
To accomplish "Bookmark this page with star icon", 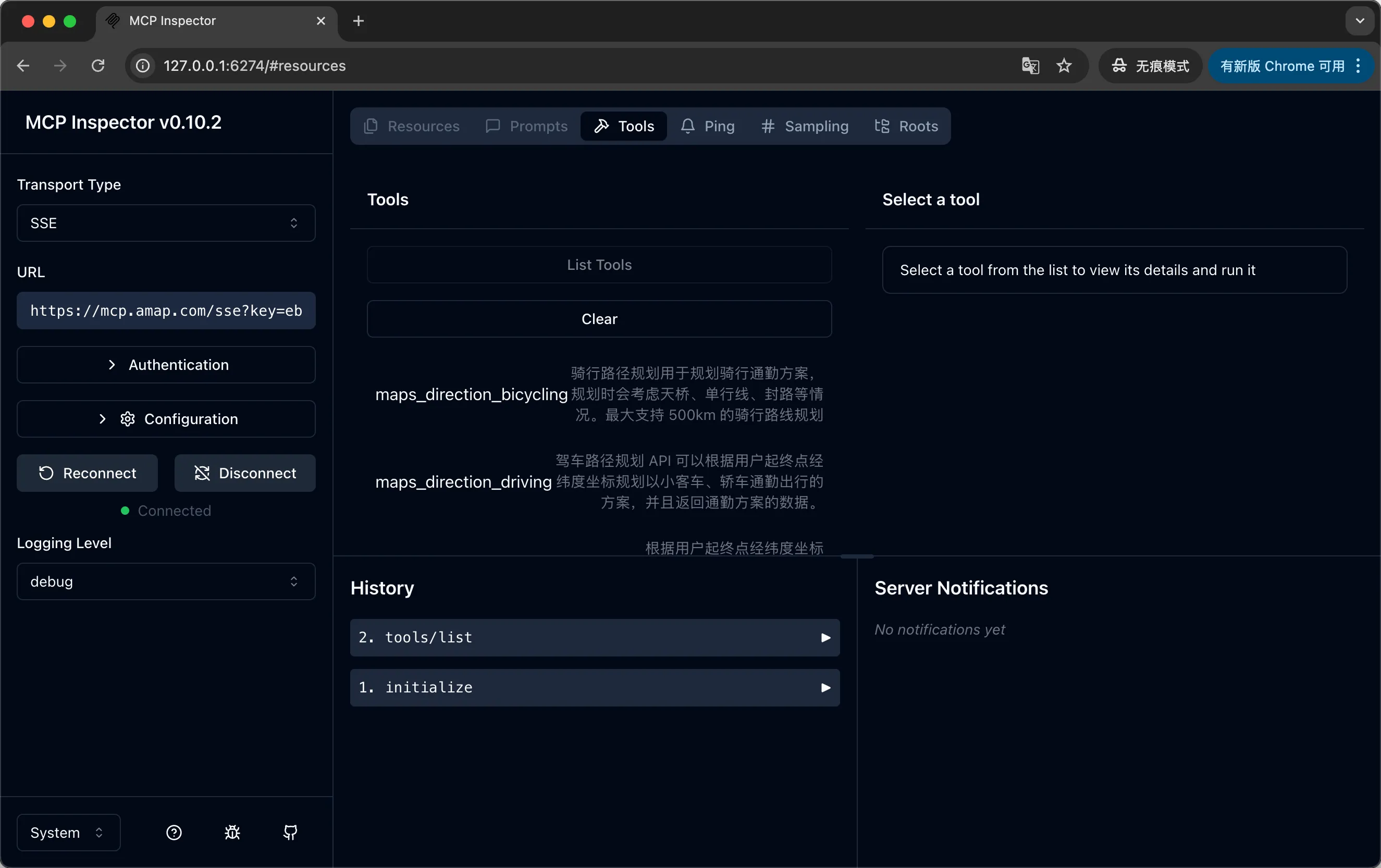I will pos(1064,66).
